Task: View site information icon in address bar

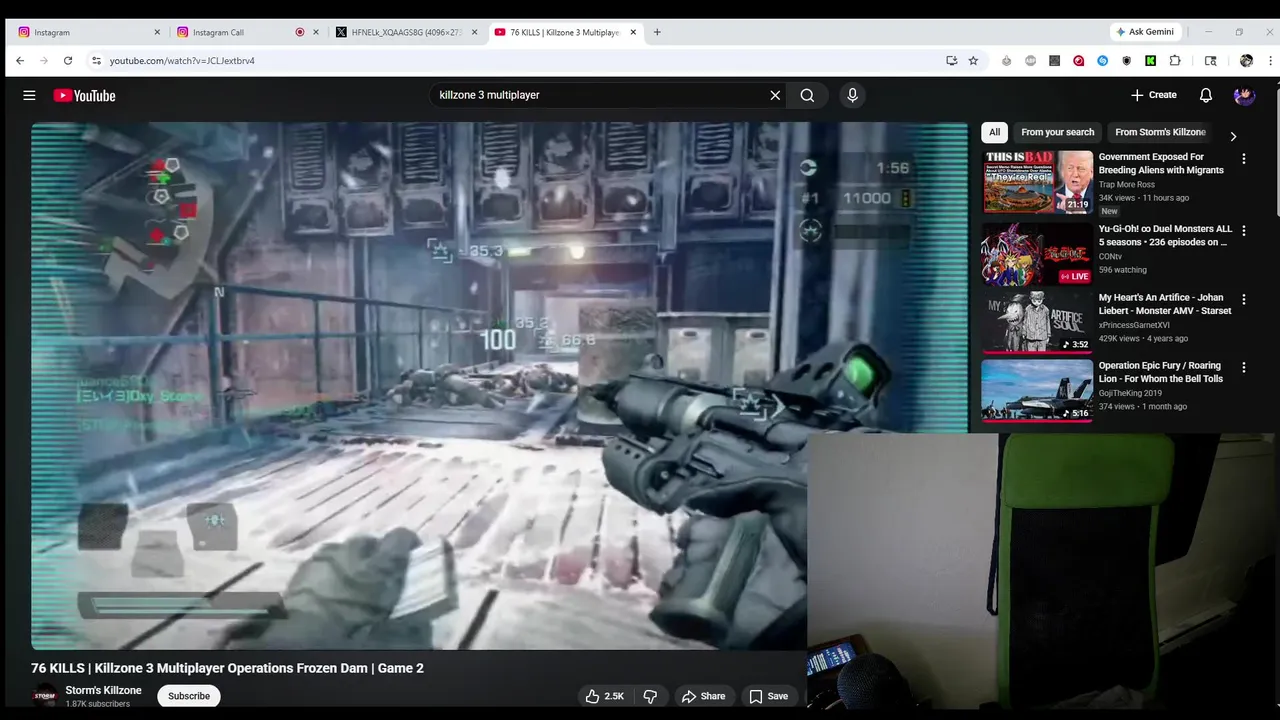Action: 96,61
